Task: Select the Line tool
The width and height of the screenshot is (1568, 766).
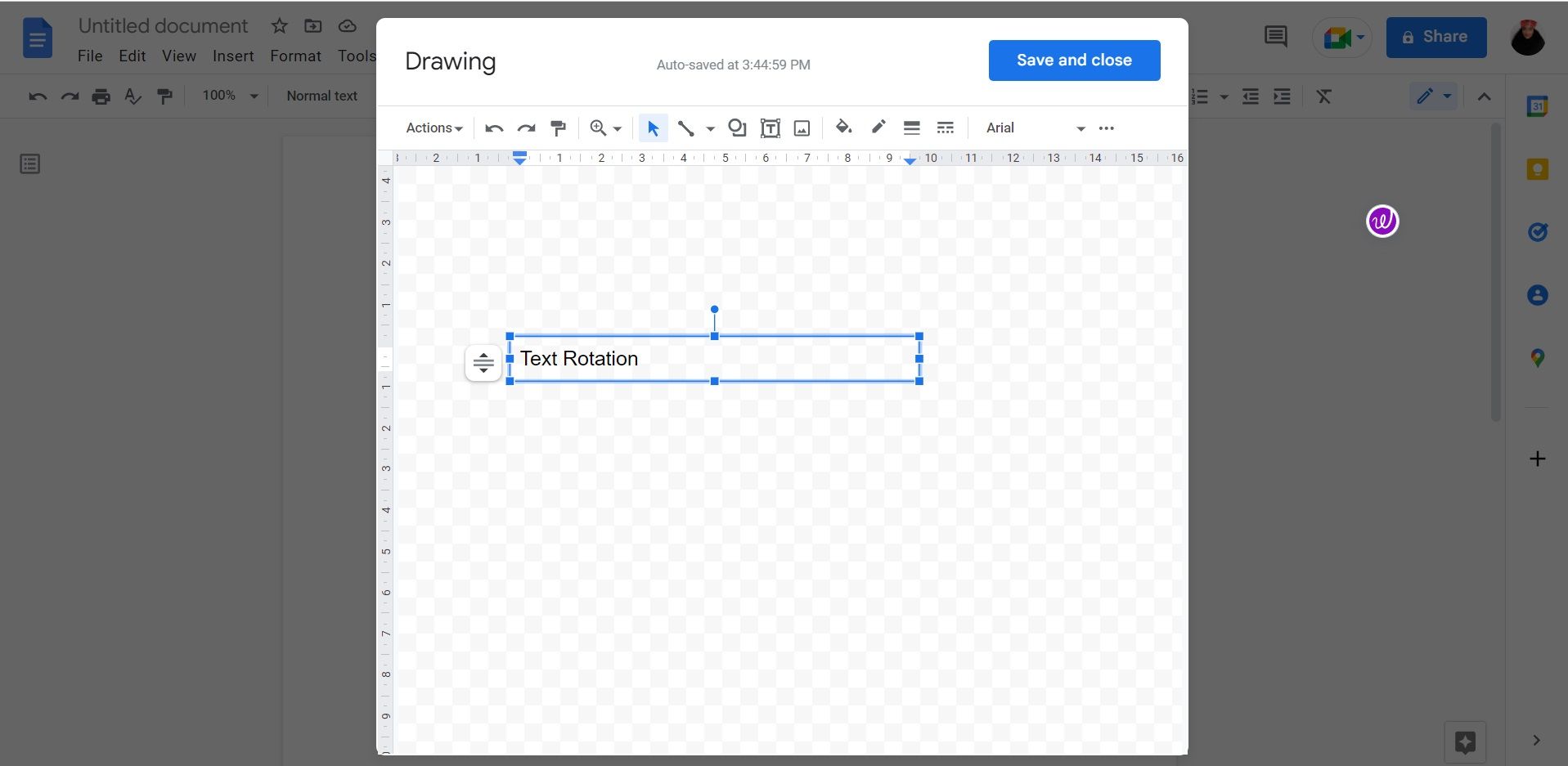Action: (686, 128)
